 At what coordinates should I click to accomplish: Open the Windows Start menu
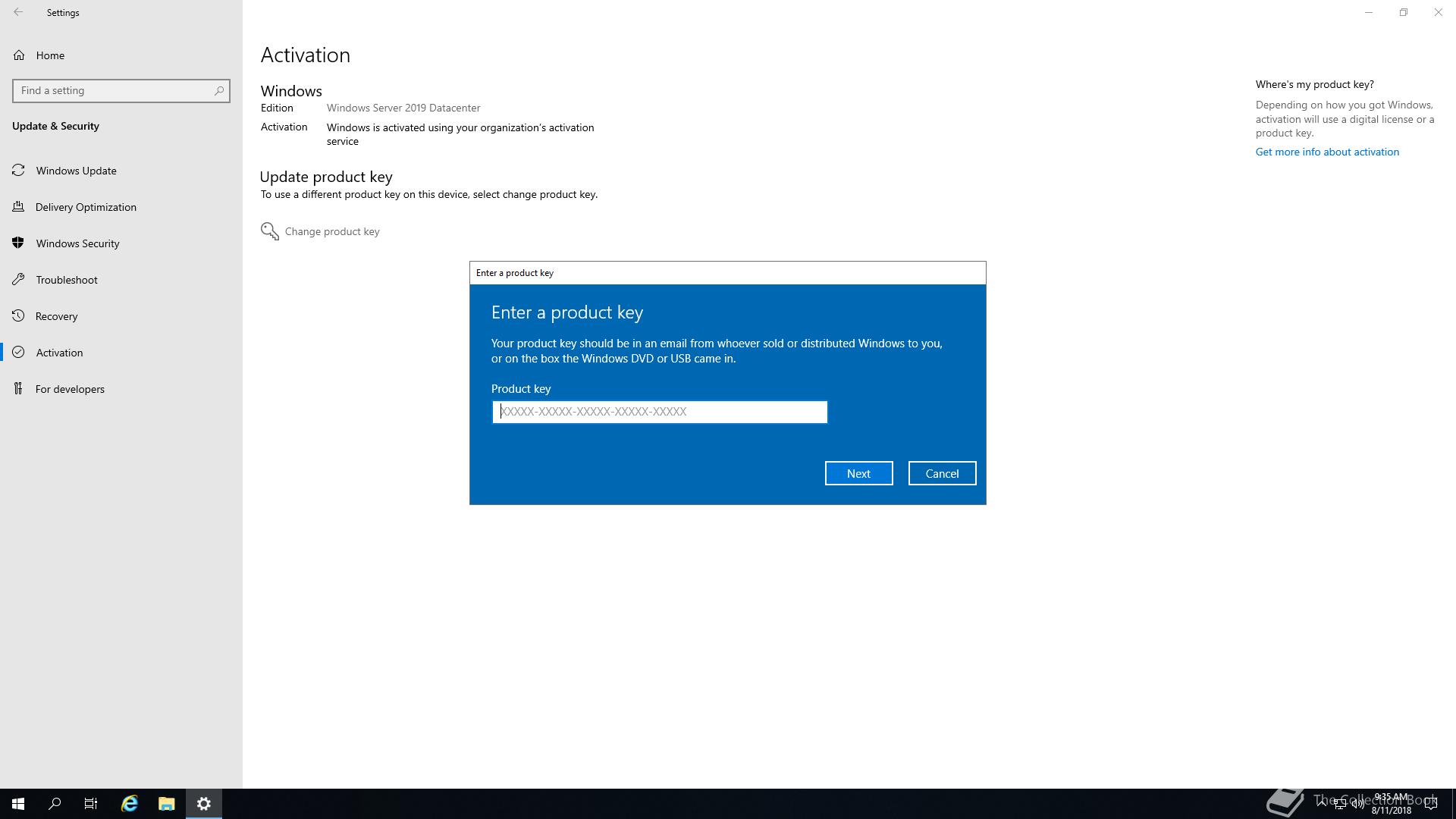18,804
